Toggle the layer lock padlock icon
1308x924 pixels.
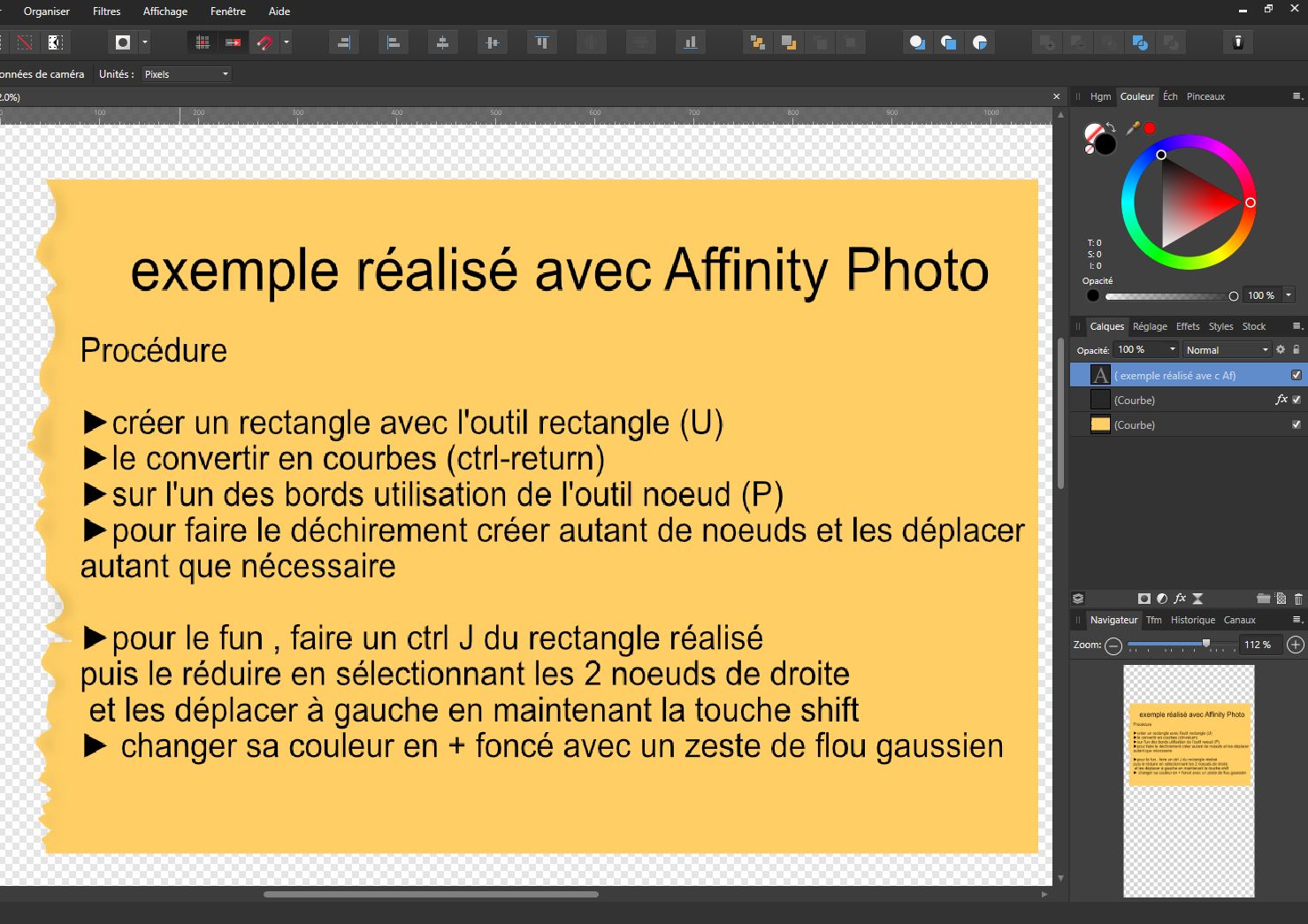[x=1297, y=349]
